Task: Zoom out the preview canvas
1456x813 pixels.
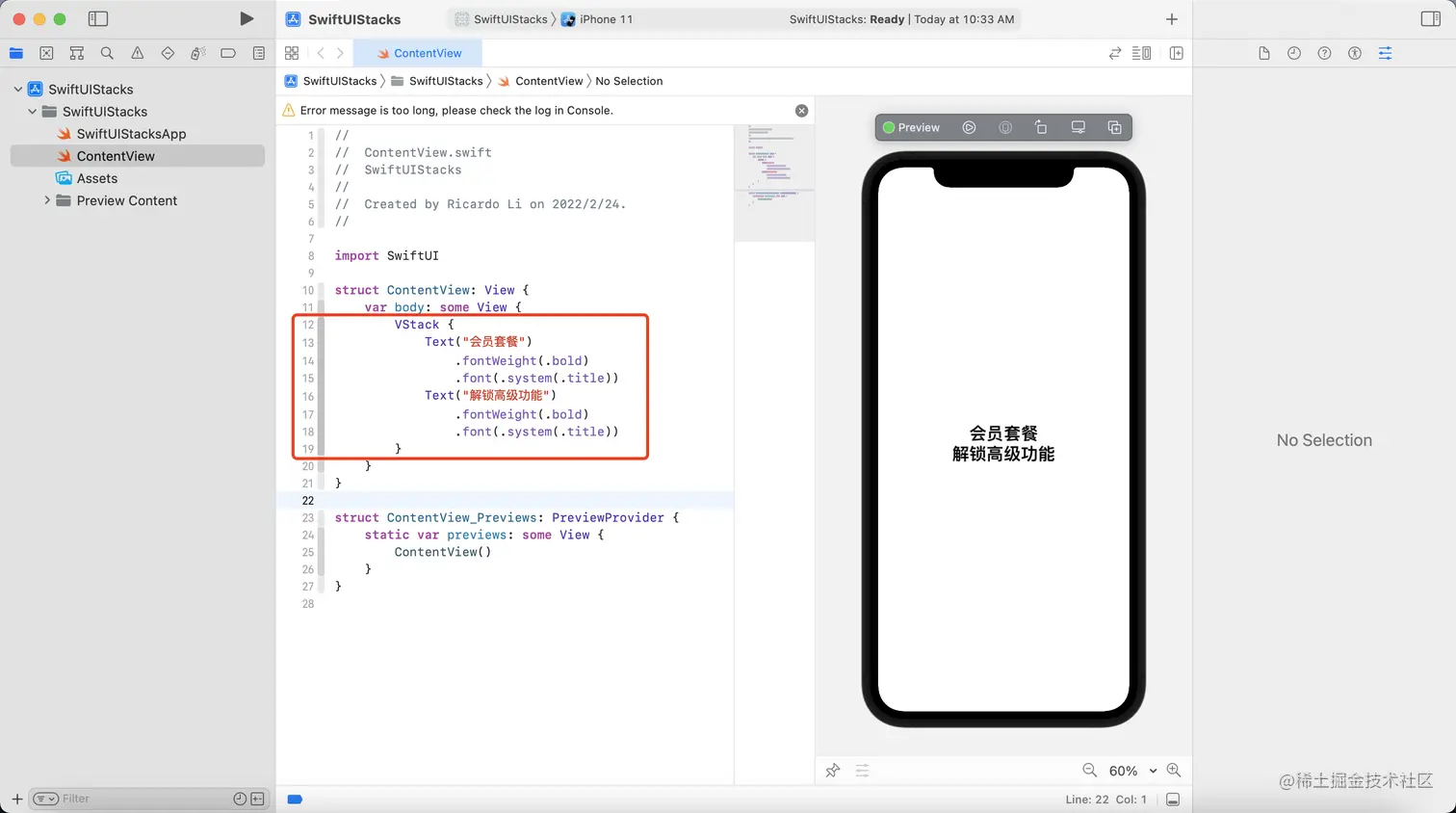Action: (x=1089, y=770)
